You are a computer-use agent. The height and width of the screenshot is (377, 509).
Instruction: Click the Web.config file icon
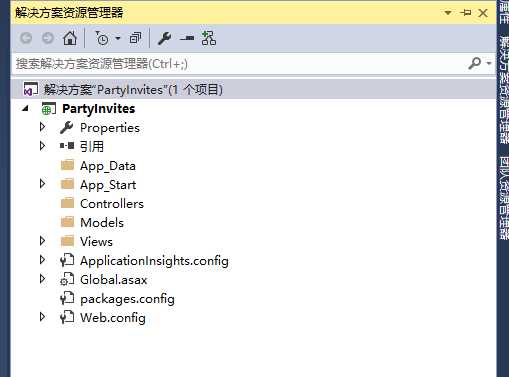click(67, 317)
